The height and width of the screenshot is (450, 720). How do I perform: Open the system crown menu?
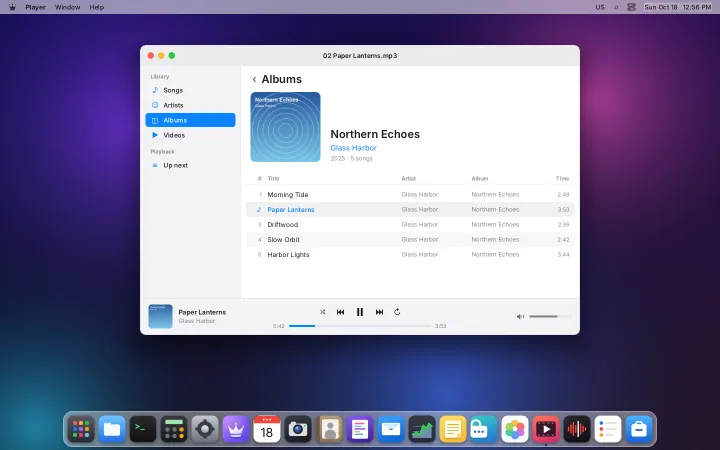pyautogui.click(x=12, y=7)
